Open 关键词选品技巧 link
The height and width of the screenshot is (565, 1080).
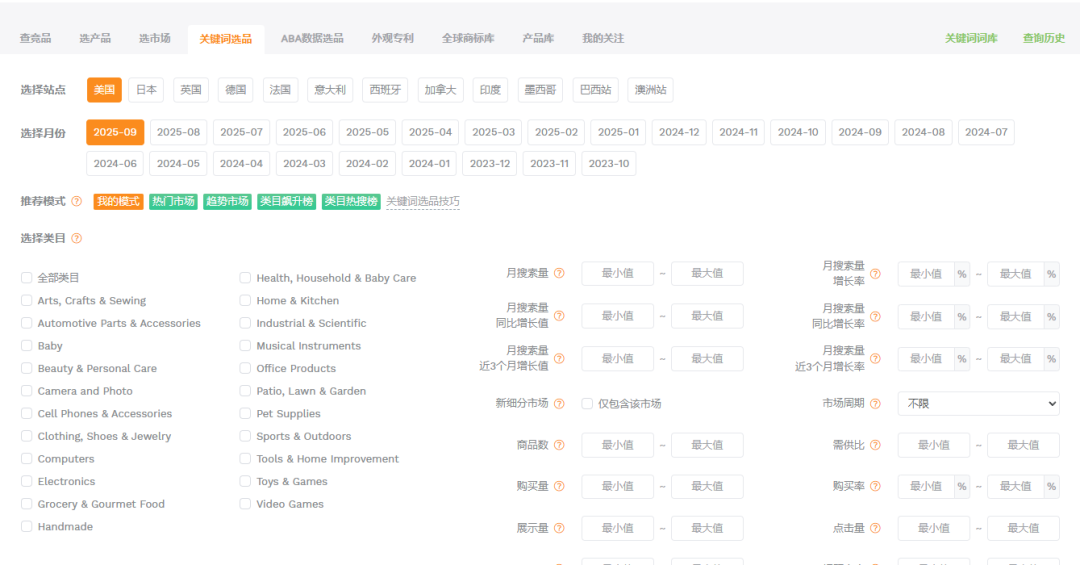click(423, 201)
